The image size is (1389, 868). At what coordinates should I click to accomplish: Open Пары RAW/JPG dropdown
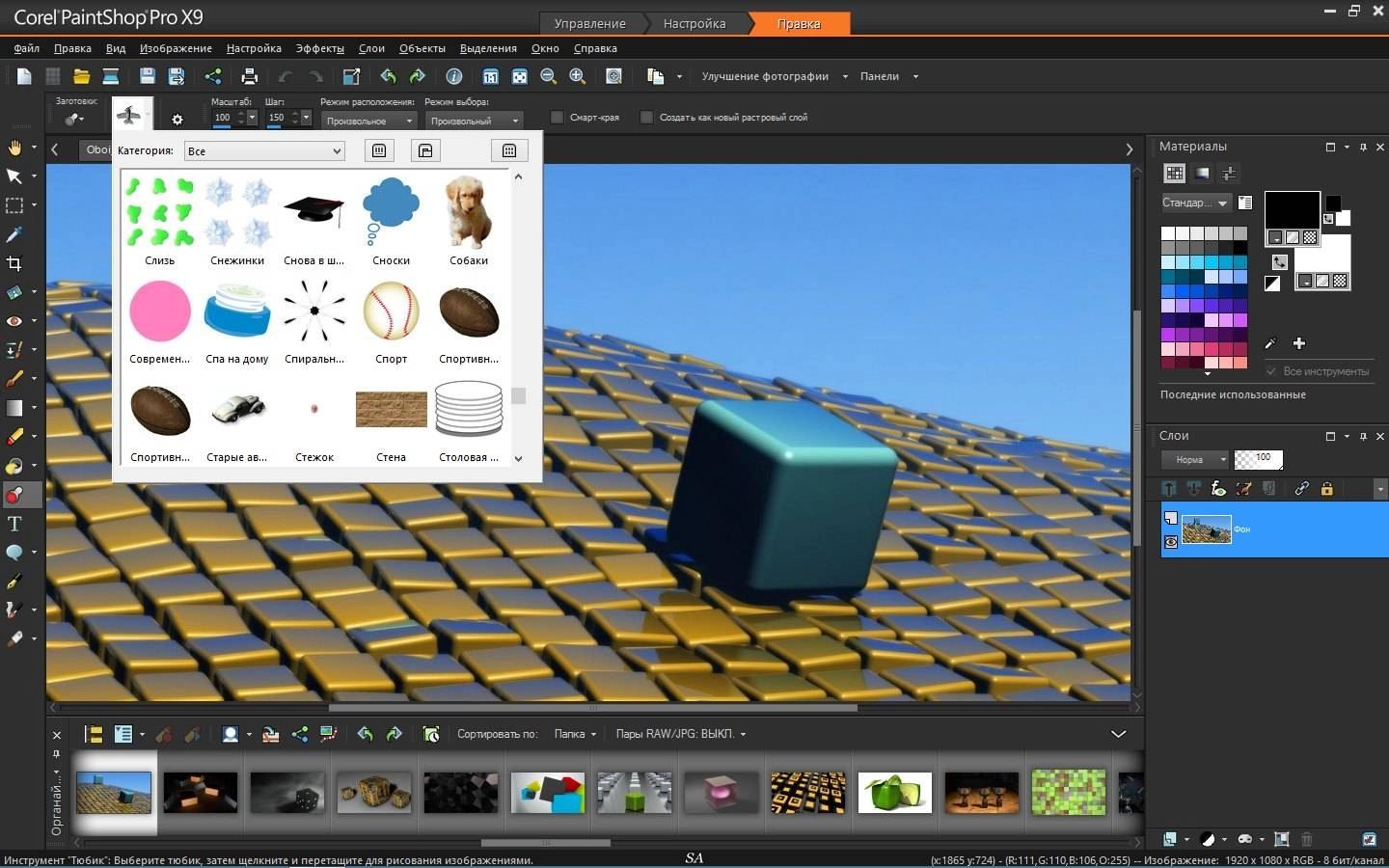coord(681,734)
